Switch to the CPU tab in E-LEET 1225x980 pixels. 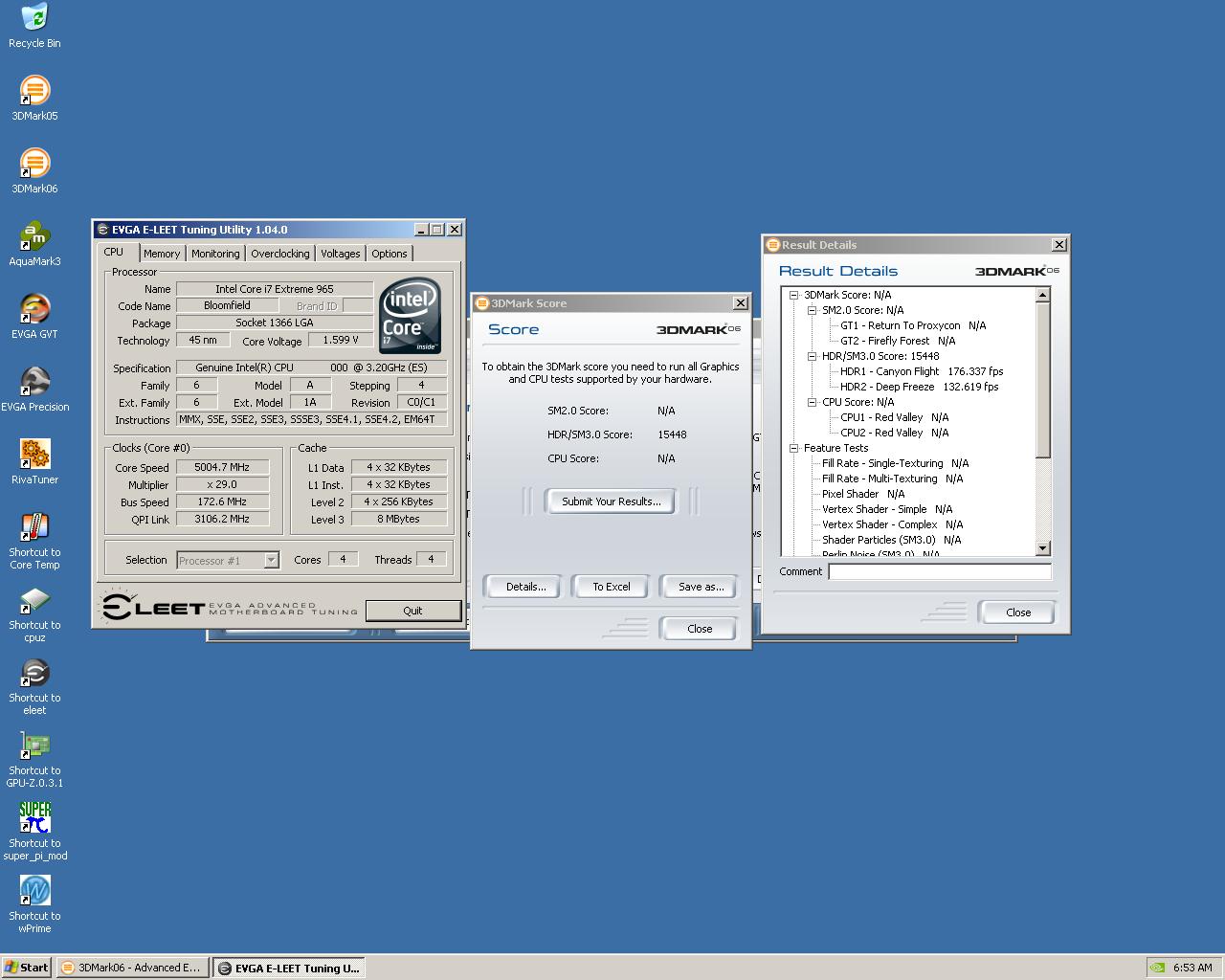[x=114, y=252]
